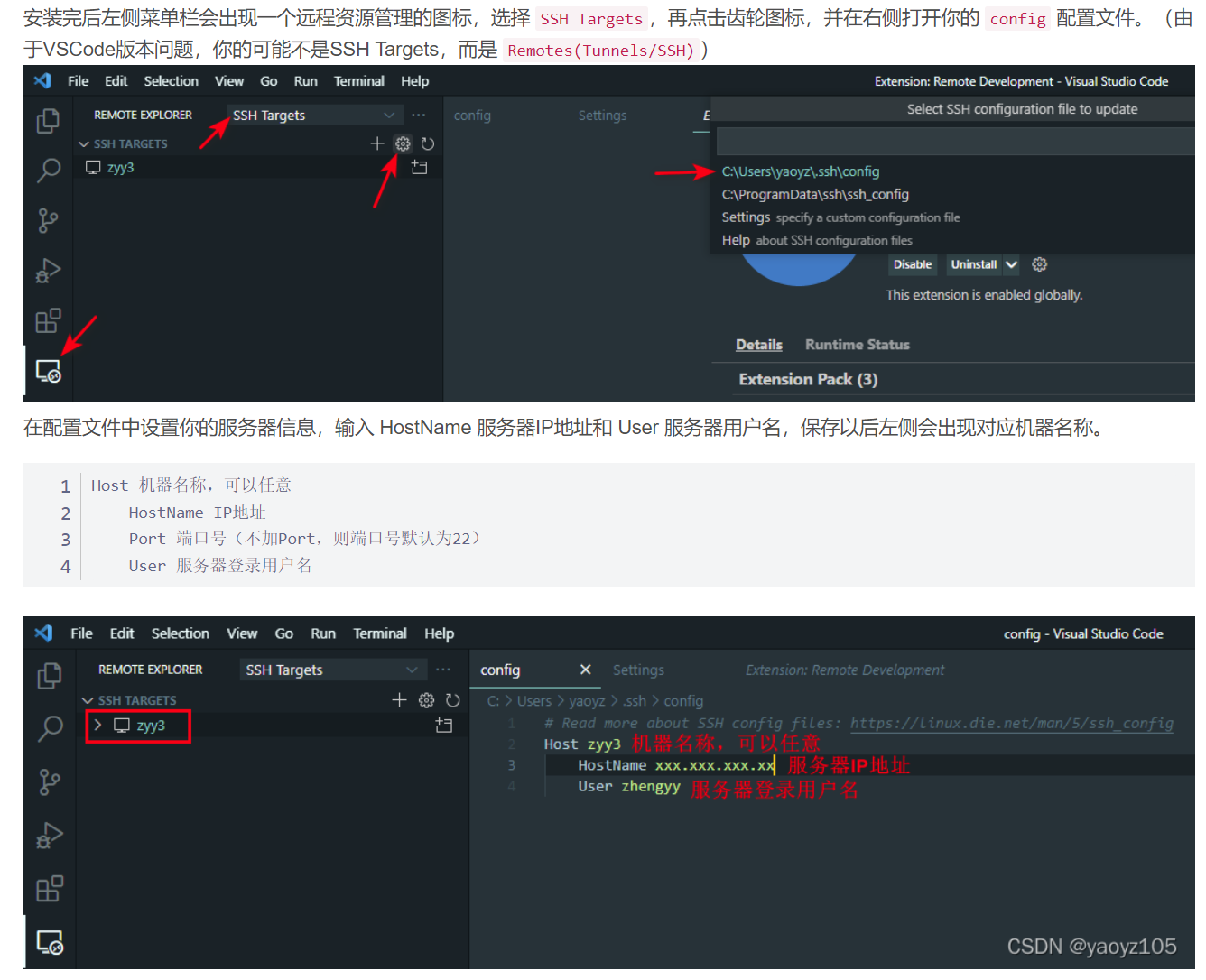Click Extension Pack (3) heading
Image resolution: width=1206 pixels, height=980 pixels.
click(808, 379)
